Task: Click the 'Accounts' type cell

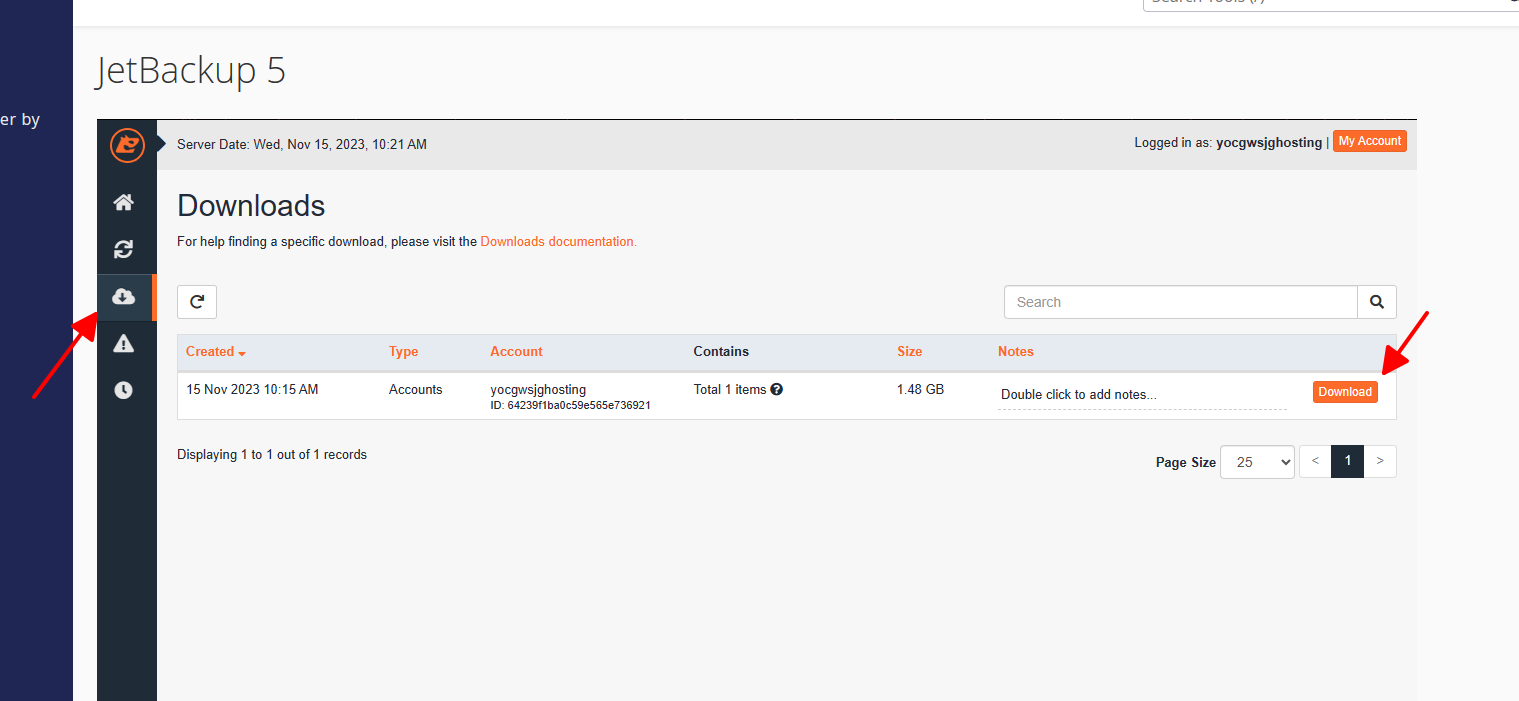Action: click(416, 389)
